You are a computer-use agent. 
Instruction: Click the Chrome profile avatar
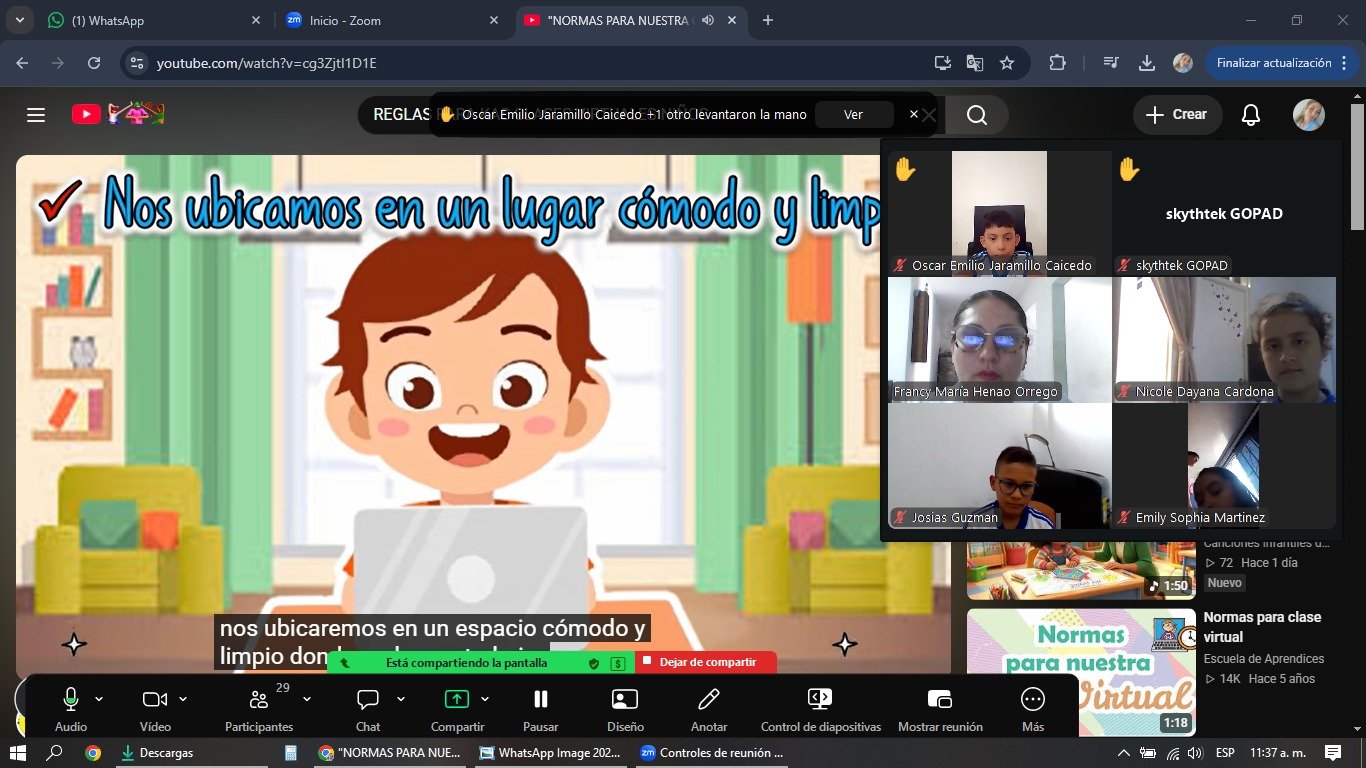click(x=1182, y=63)
